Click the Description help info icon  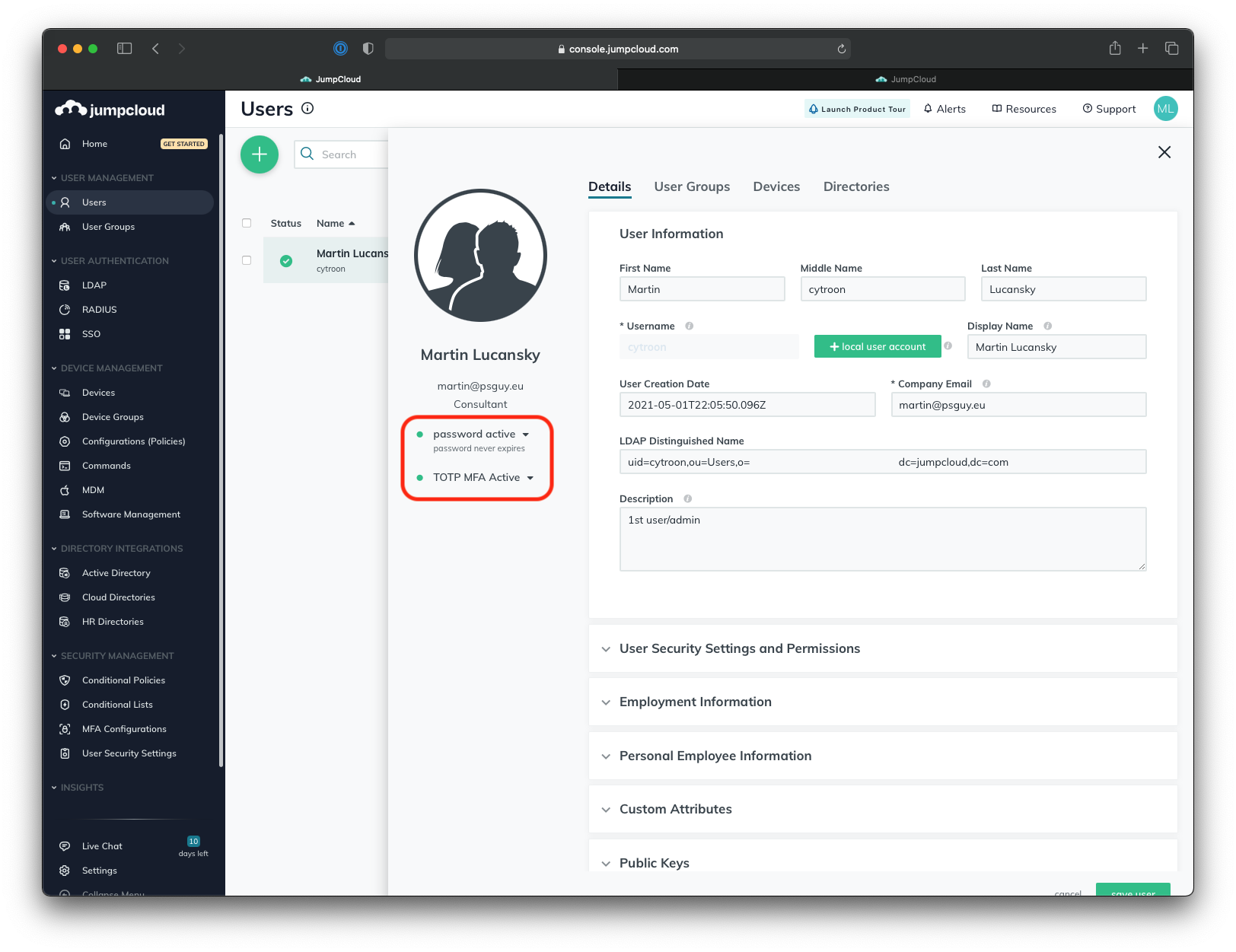[688, 498]
